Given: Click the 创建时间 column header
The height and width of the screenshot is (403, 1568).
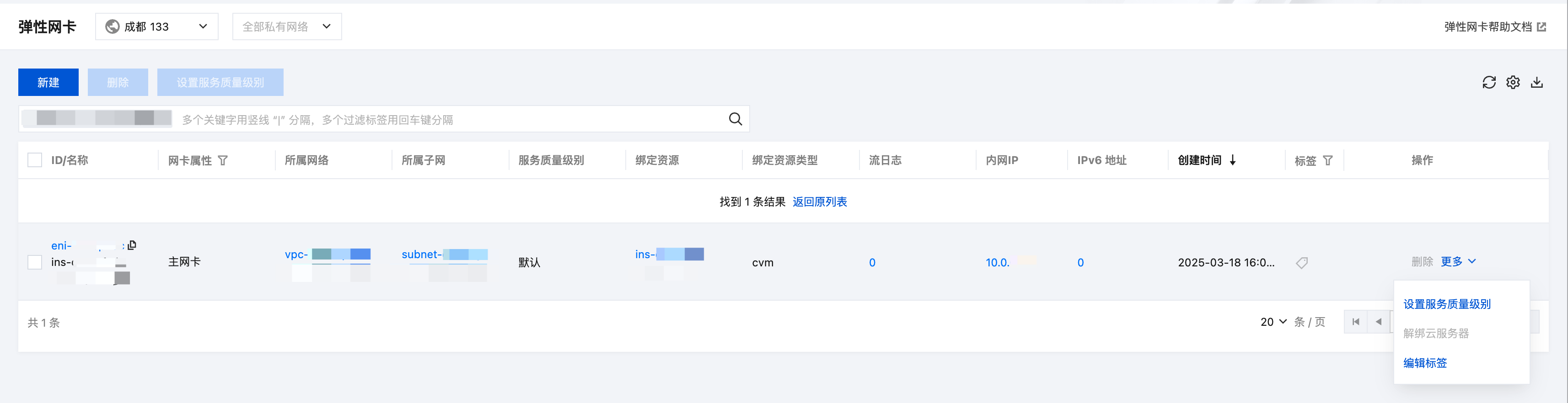Looking at the screenshot, I should click(x=1199, y=160).
